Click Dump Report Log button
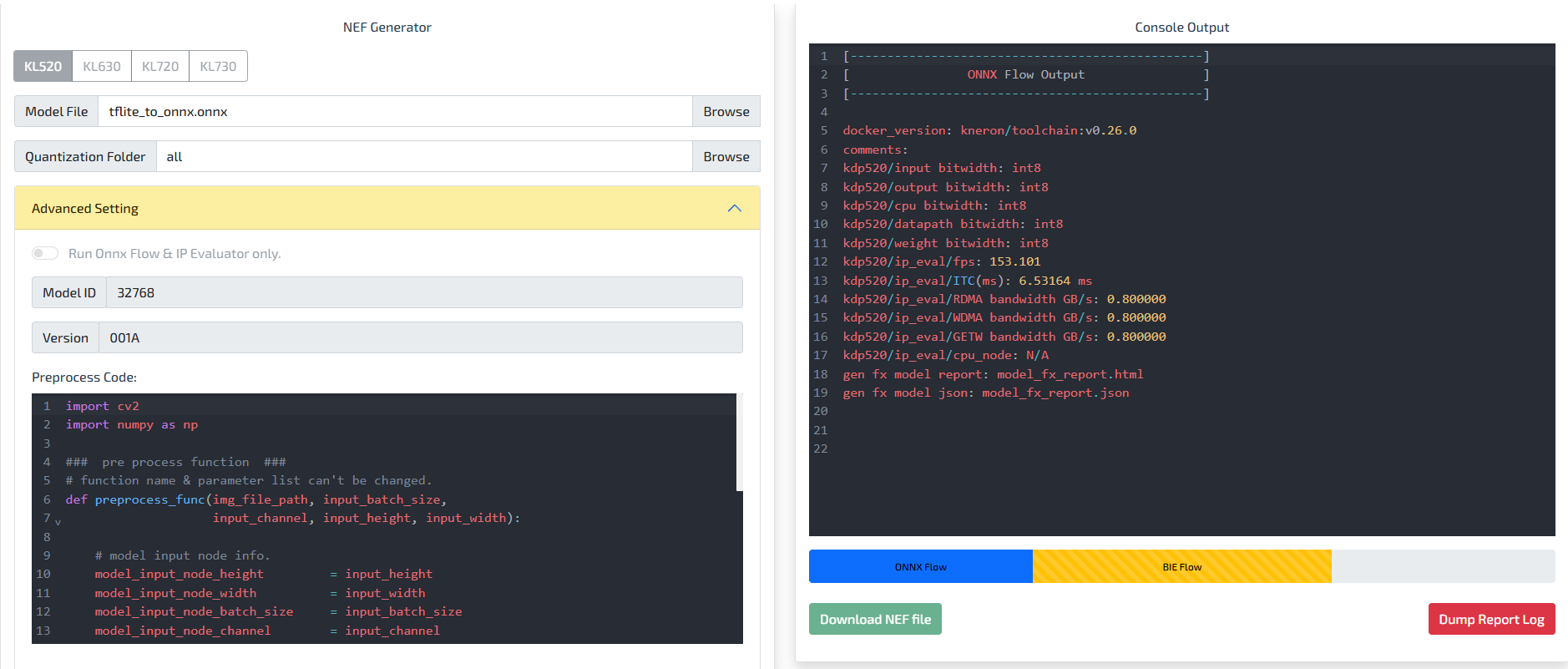1568x669 pixels. tap(1491, 619)
